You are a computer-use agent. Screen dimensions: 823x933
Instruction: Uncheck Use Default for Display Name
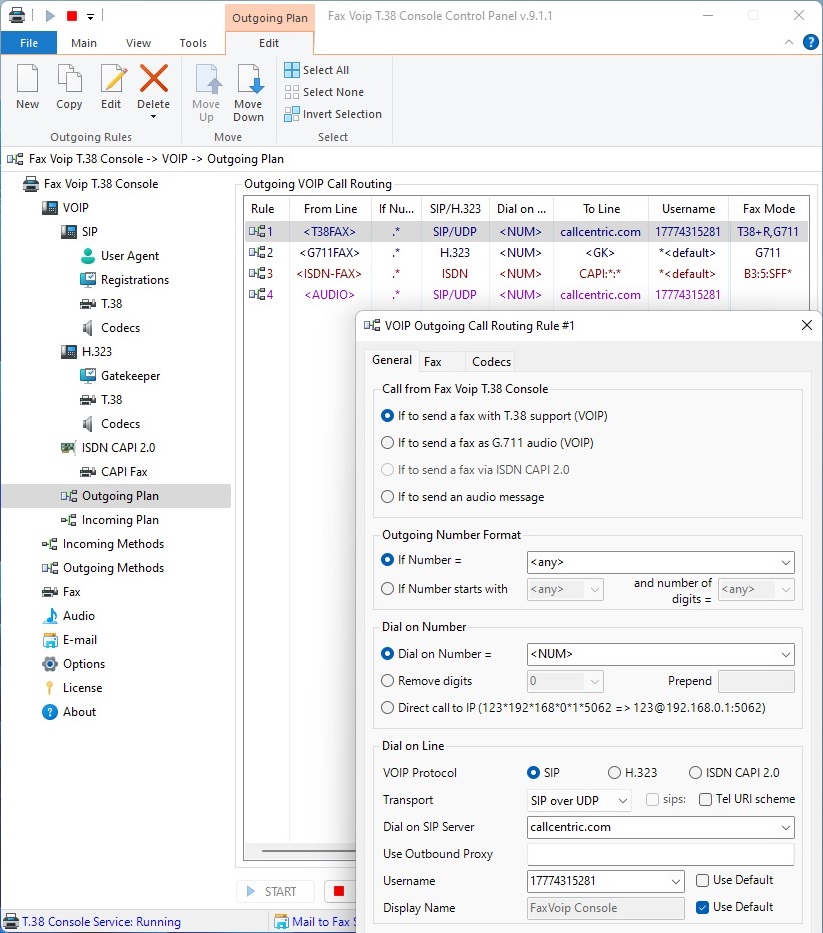(x=702, y=907)
